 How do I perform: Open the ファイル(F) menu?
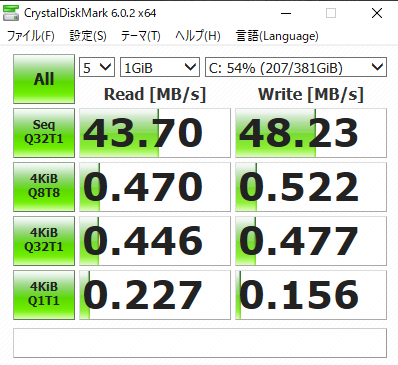click(x=31, y=36)
